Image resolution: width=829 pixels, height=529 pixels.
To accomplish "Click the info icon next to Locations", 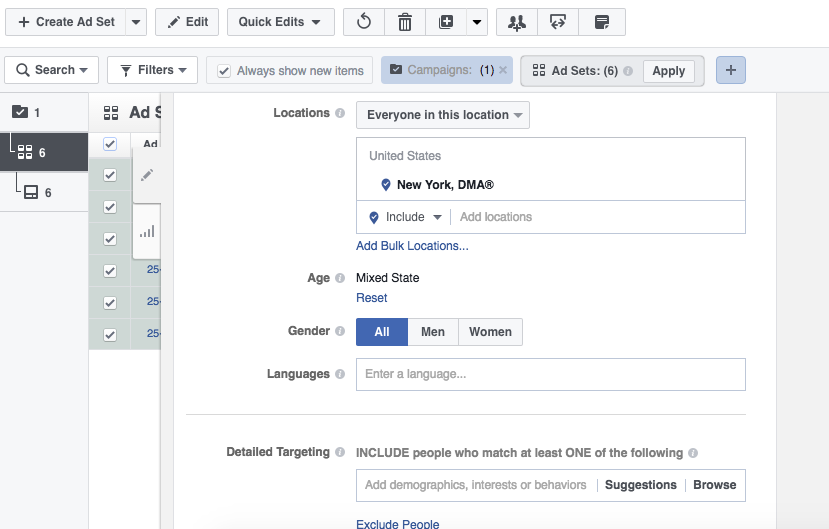I will coord(340,114).
